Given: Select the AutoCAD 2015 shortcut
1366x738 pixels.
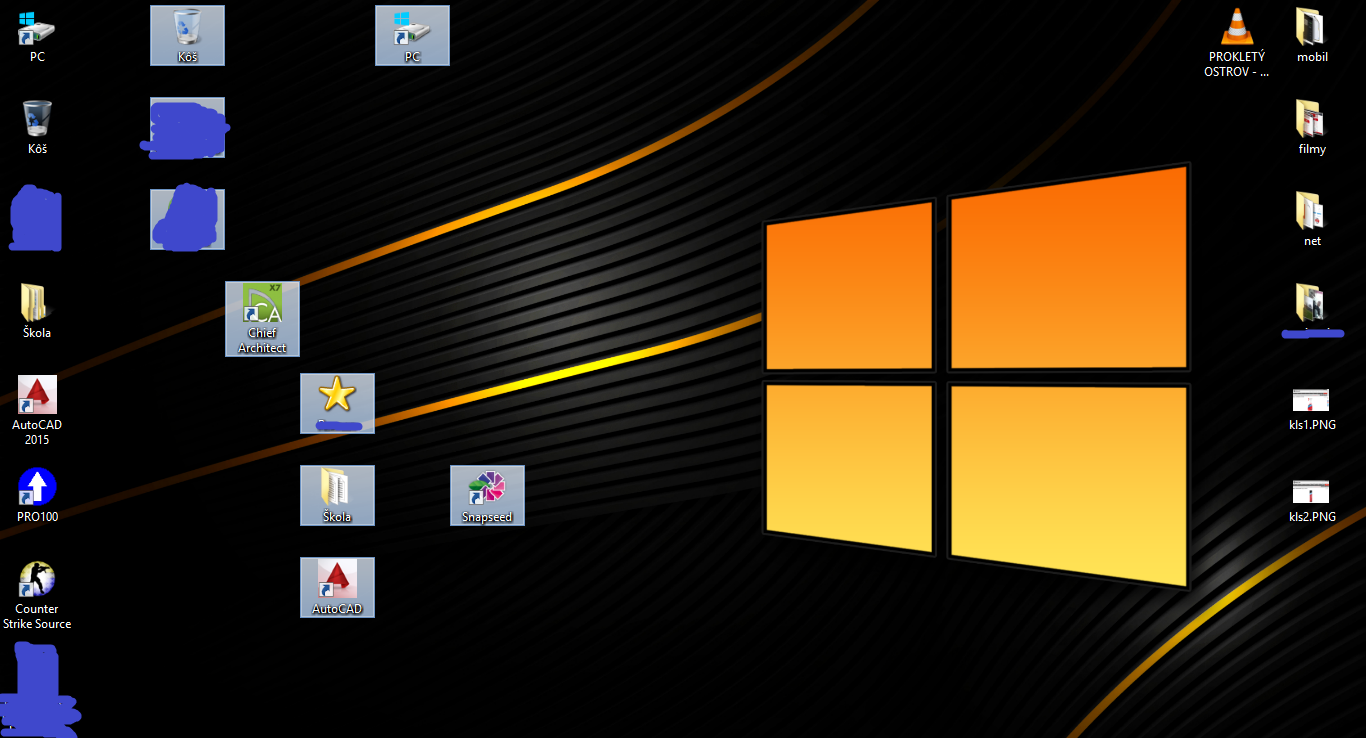Looking at the screenshot, I should tap(37, 411).
